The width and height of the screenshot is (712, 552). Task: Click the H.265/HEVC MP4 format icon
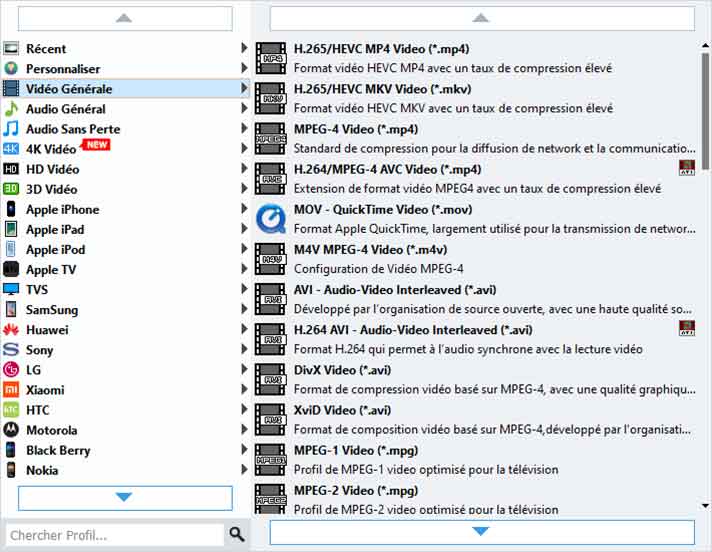tap(270, 58)
